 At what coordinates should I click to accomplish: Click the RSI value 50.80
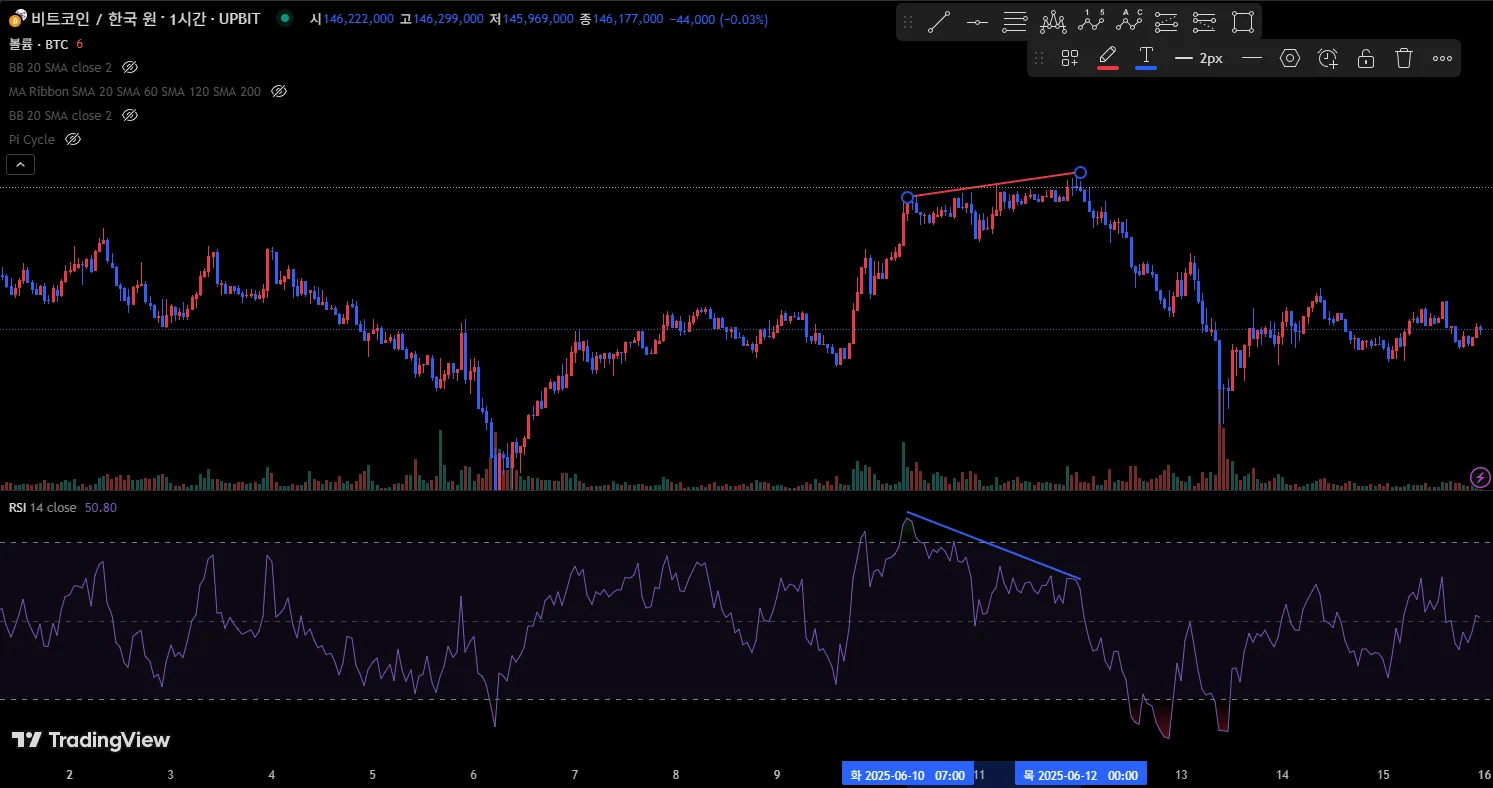pyautogui.click(x=101, y=507)
